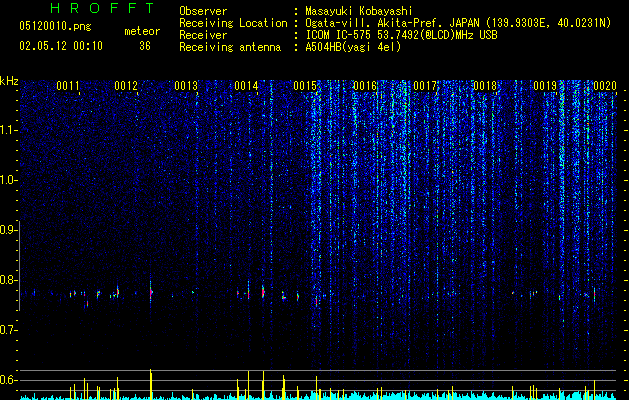Image resolution: width=629 pixels, height=400 pixels.
Task: Click the meteor label
Action: [142, 31]
